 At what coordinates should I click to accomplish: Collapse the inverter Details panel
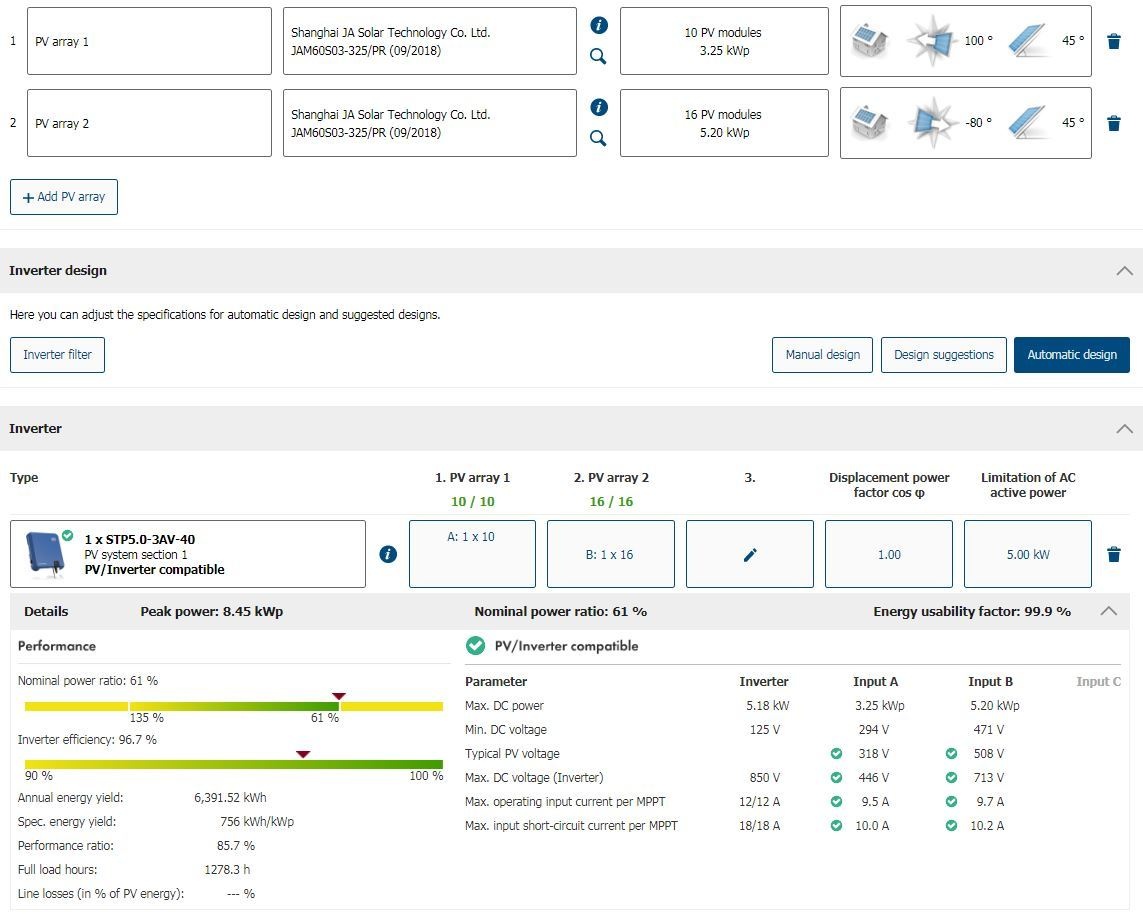pyautogui.click(x=1108, y=611)
